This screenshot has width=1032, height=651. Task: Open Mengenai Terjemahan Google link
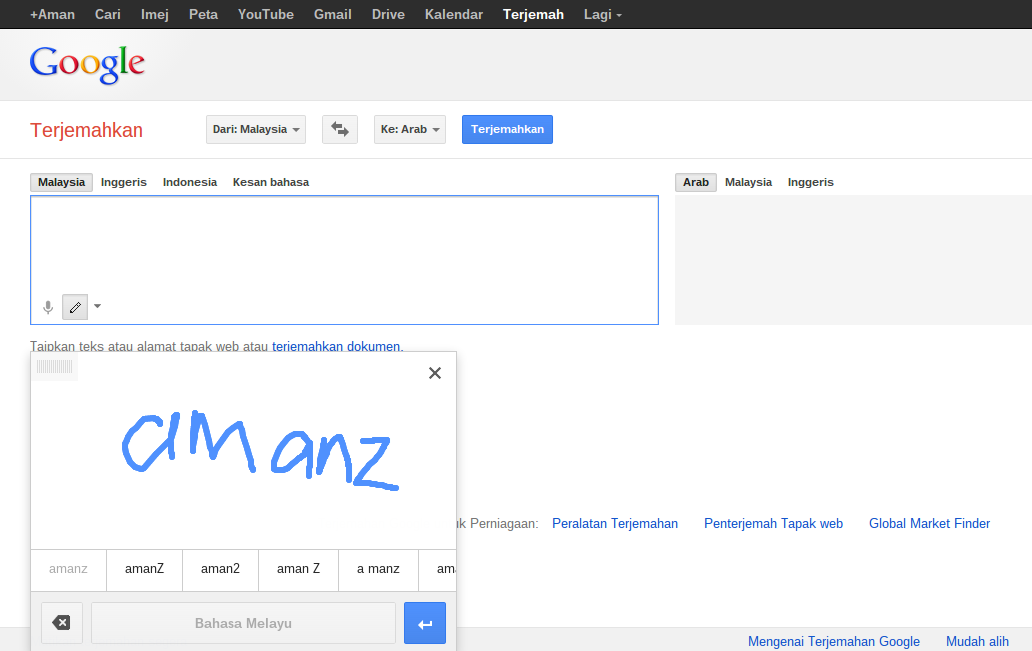(833, 641)
